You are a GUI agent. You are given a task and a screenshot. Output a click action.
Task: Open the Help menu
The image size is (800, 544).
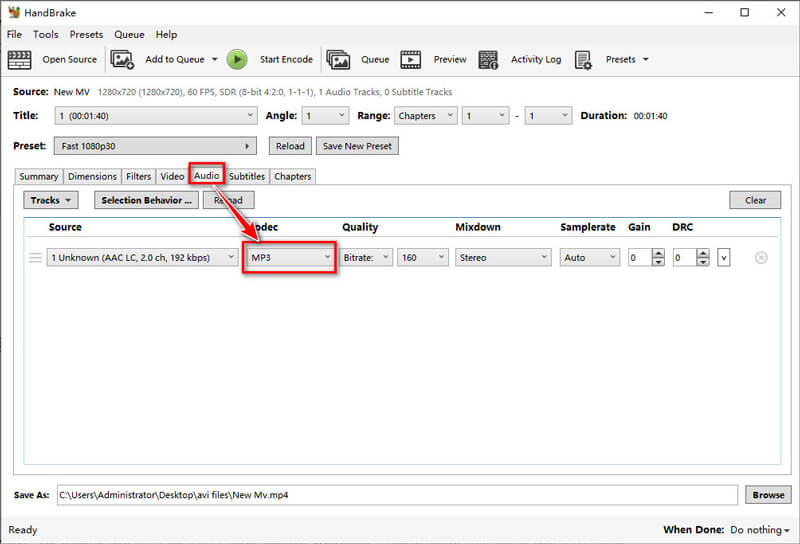pyautogui.click(x=166, y=34)
